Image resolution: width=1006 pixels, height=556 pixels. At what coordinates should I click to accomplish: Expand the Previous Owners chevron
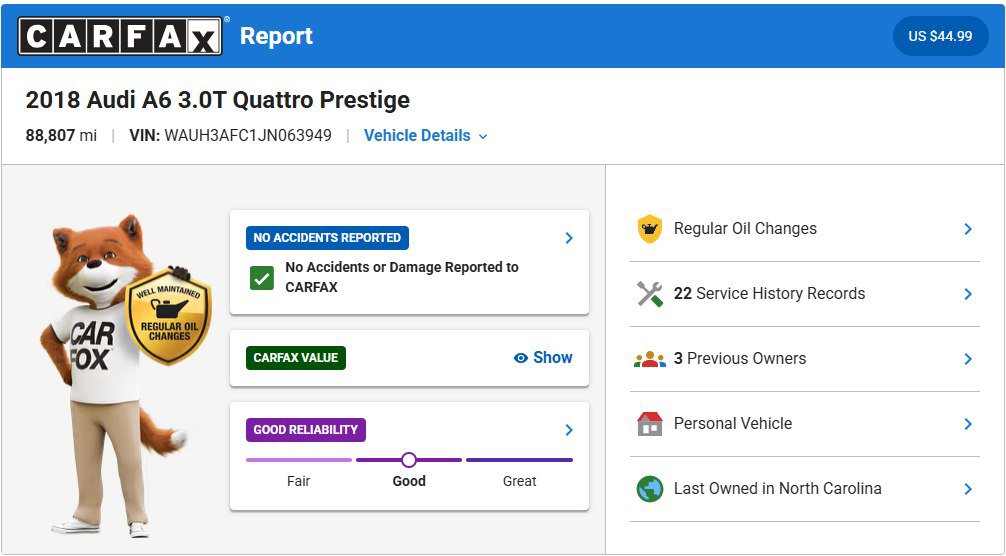968,359
